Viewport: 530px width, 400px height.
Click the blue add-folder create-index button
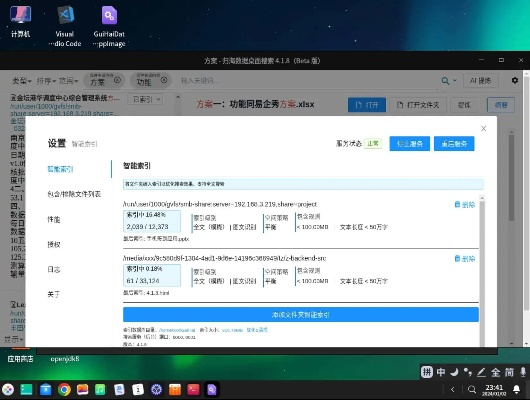pyautogui.click(x=301, y=315)
